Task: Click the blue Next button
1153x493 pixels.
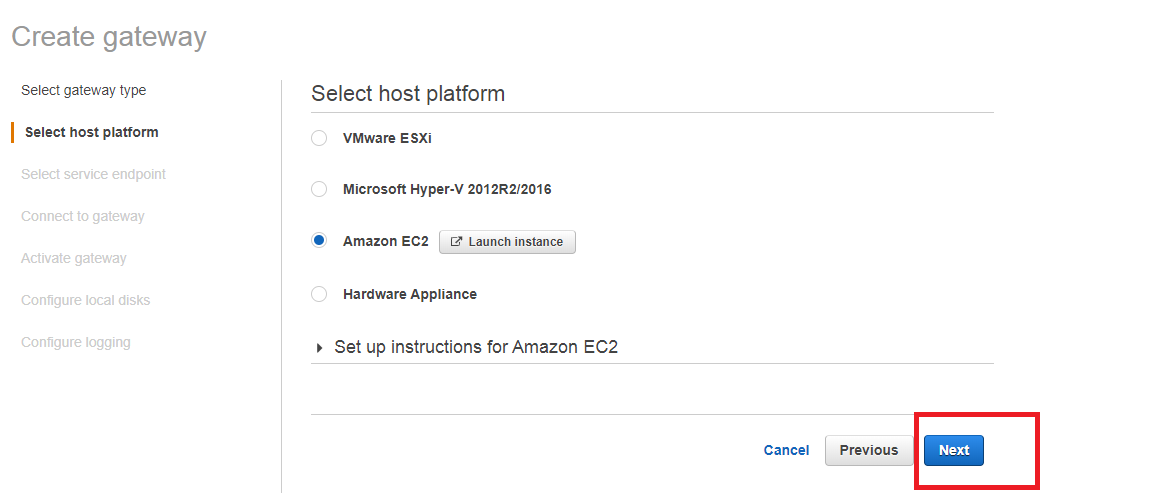Action: [953, 450]
